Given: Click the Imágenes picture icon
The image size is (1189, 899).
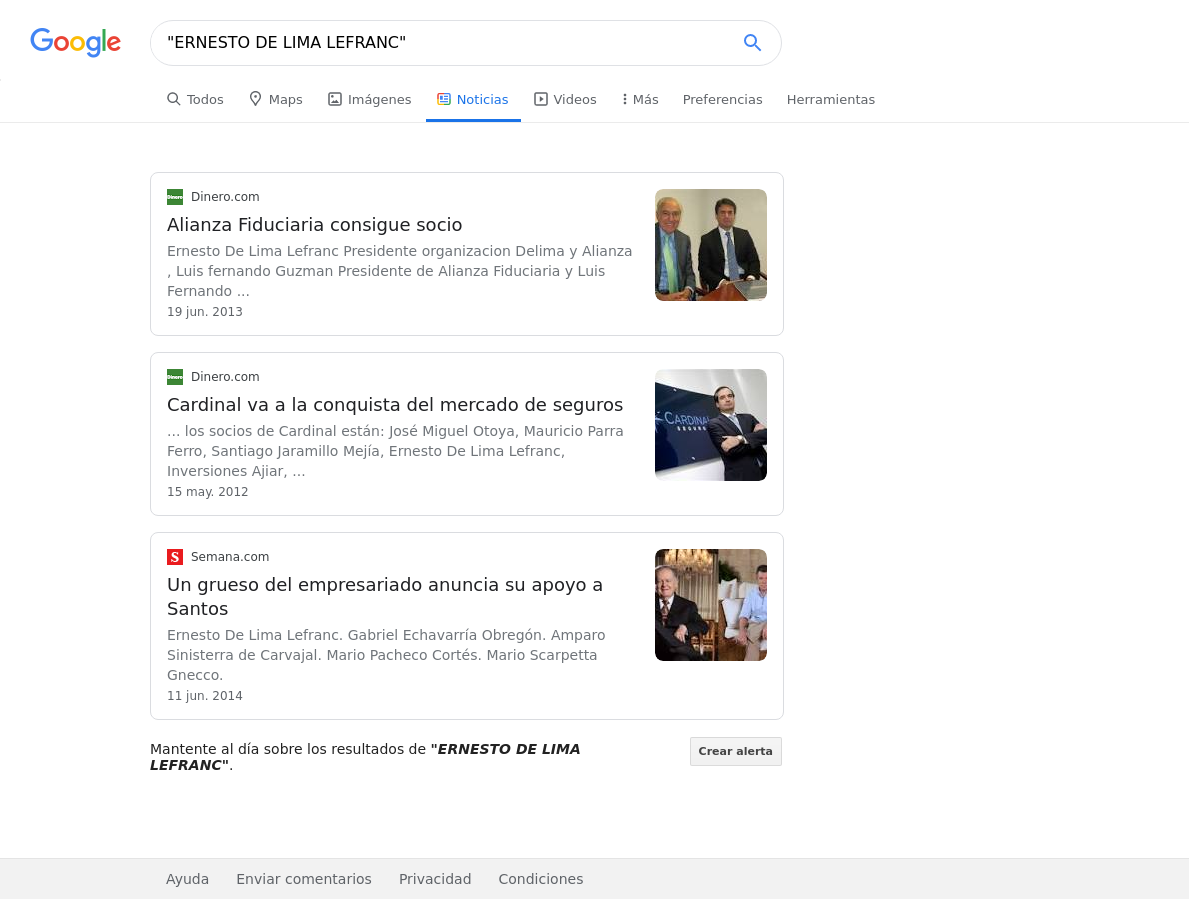Looking at the screenshot, I should coord(334,99).
